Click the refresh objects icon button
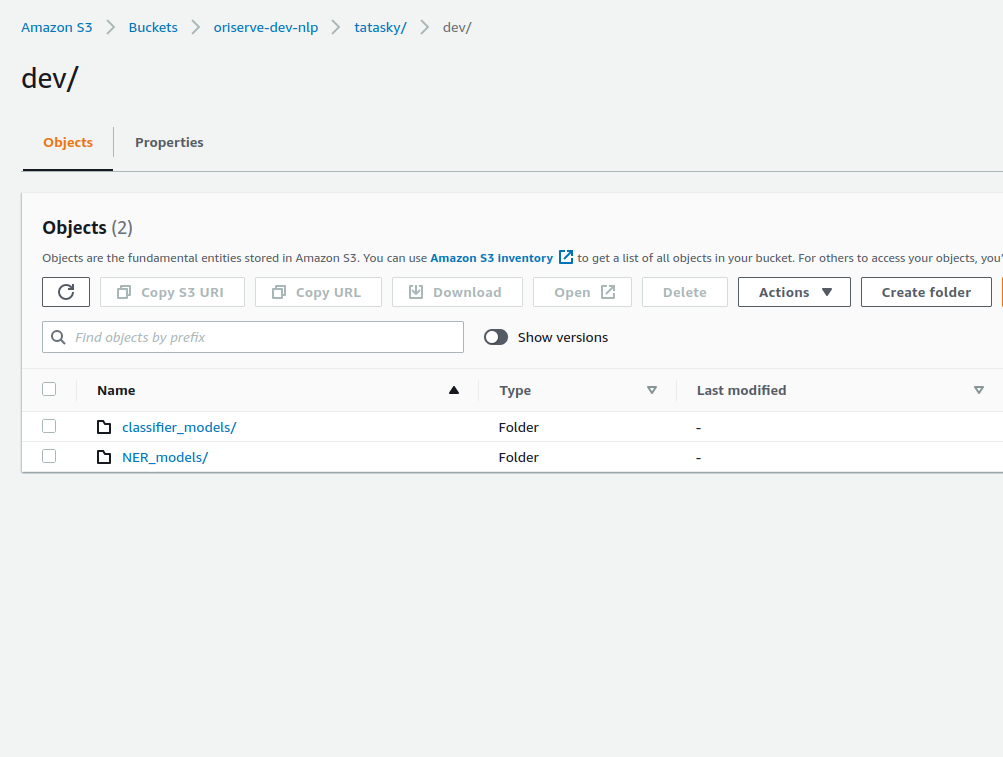Viewport: 1003px width, 757px height. 66,292
